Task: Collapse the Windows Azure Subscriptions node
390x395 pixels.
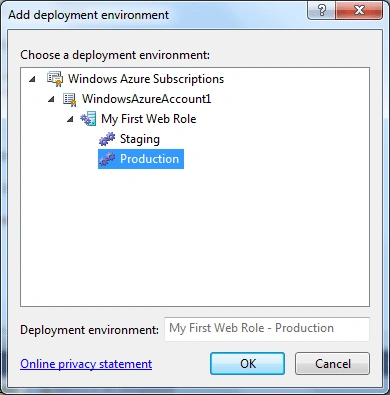Action: tap(32, 79)
